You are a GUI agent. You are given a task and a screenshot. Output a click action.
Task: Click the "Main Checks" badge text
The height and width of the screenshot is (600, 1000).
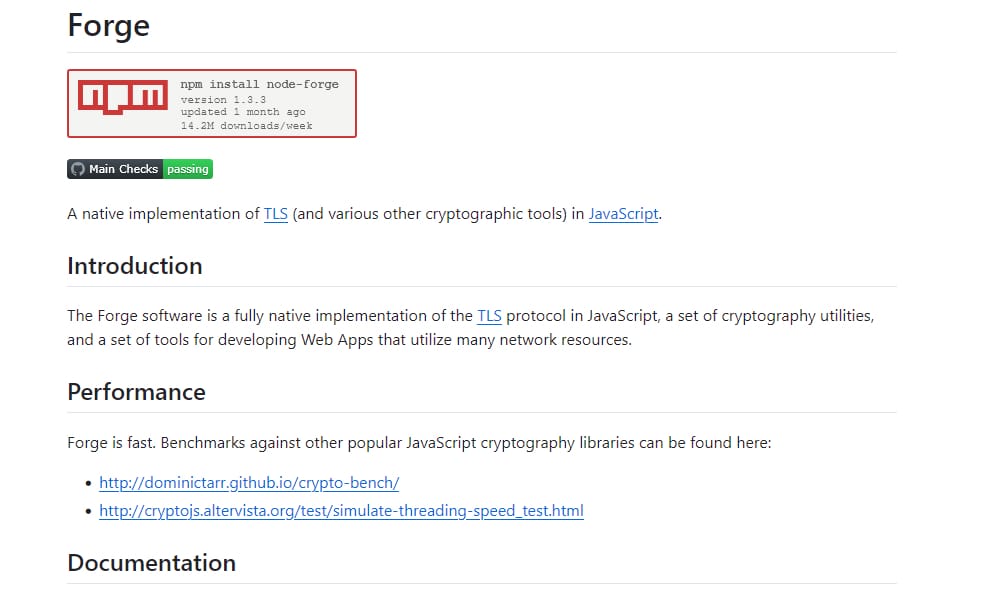123,169
